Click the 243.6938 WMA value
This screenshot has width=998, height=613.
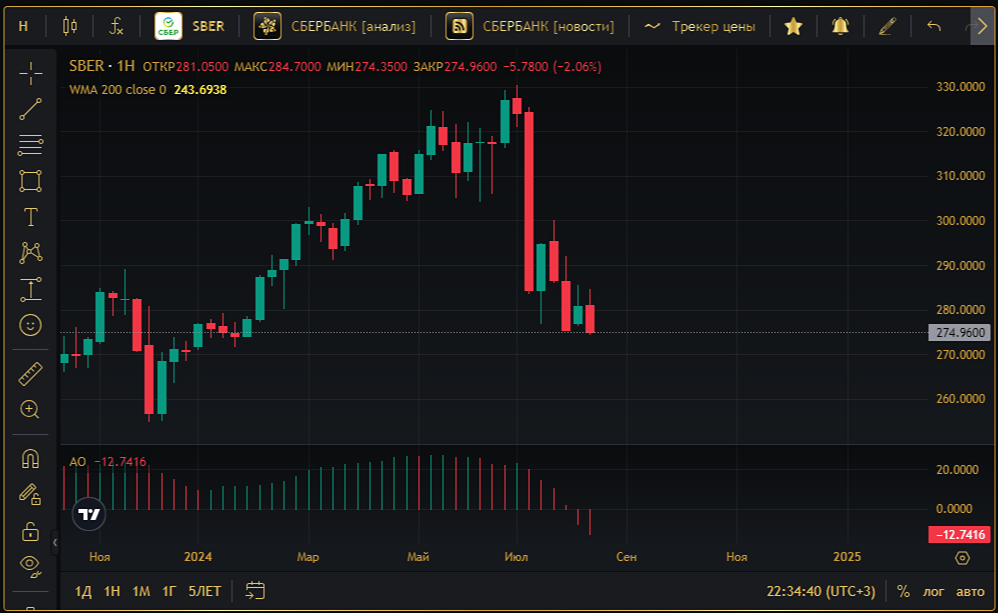(x=200, y=90)
